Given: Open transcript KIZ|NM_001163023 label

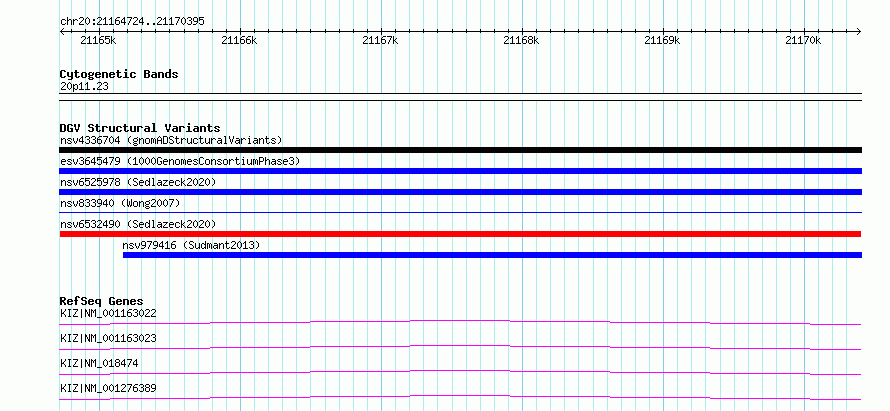Looking at the screenshot, I should [x=108, y=338].
